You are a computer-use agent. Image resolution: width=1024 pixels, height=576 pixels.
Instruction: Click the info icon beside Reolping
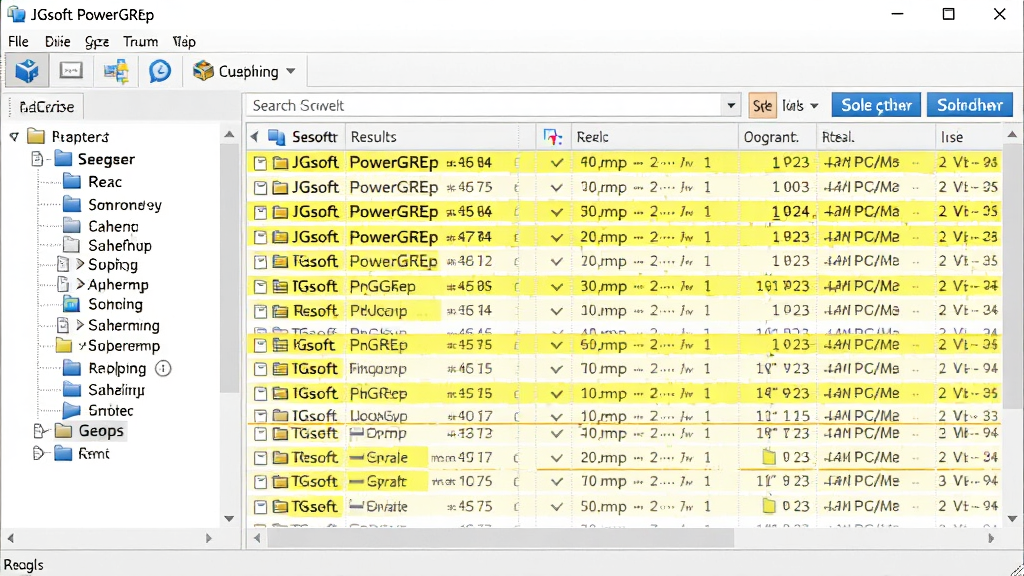(x=163, y=368)
